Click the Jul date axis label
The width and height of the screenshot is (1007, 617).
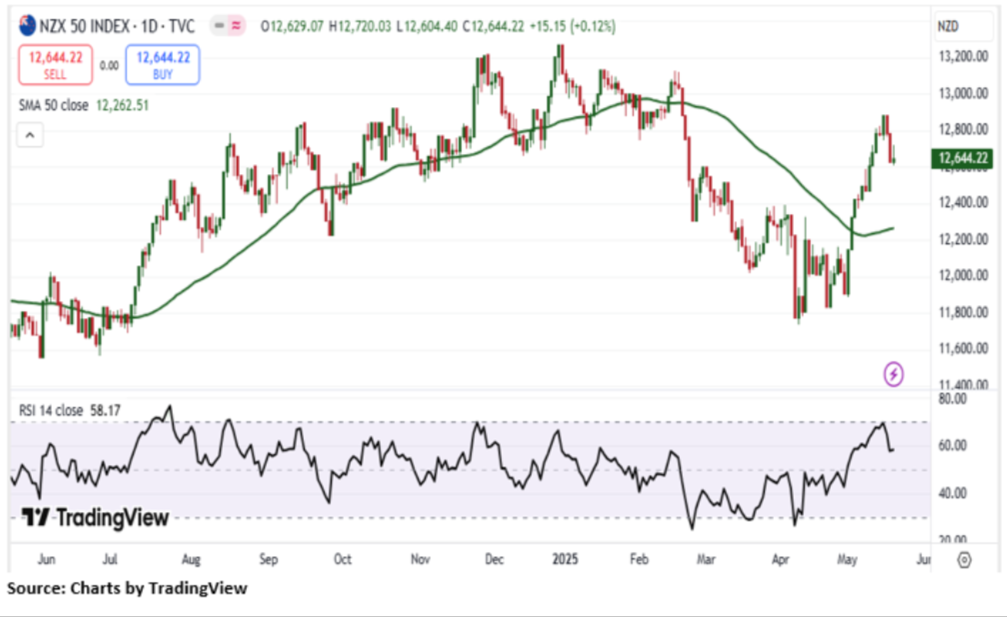(110, 559)
